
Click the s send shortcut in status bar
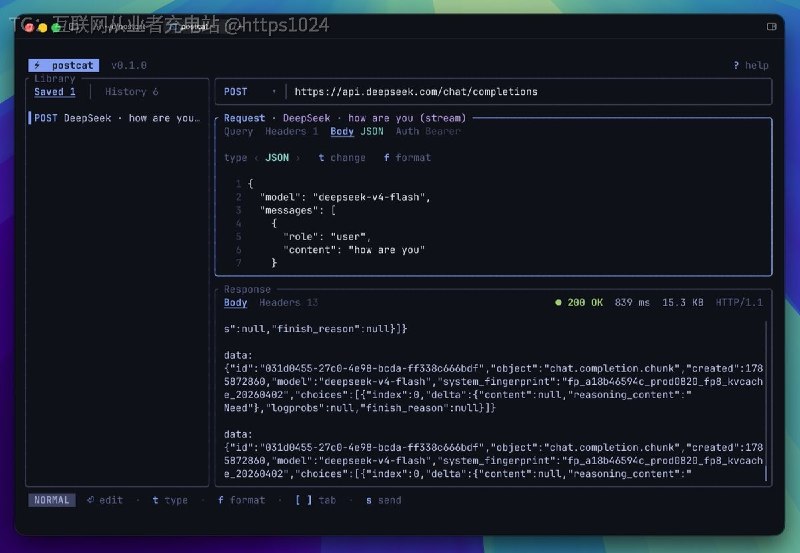coord(384,500)
